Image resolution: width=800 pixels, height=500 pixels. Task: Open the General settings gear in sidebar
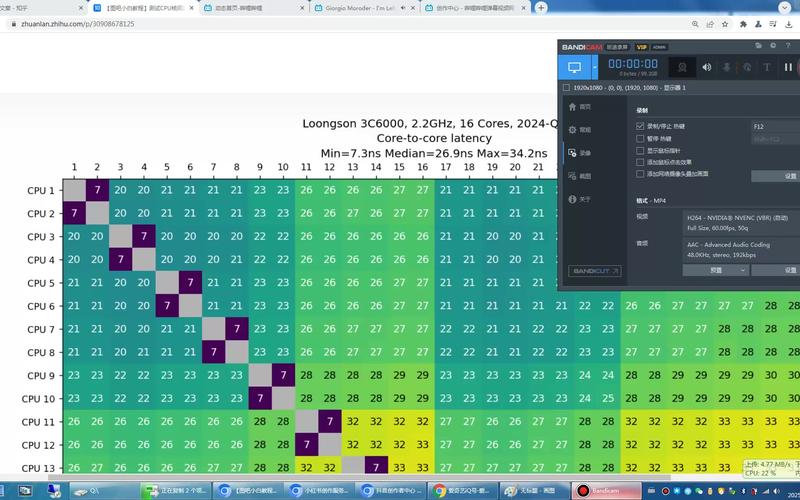tap(579, 130)
